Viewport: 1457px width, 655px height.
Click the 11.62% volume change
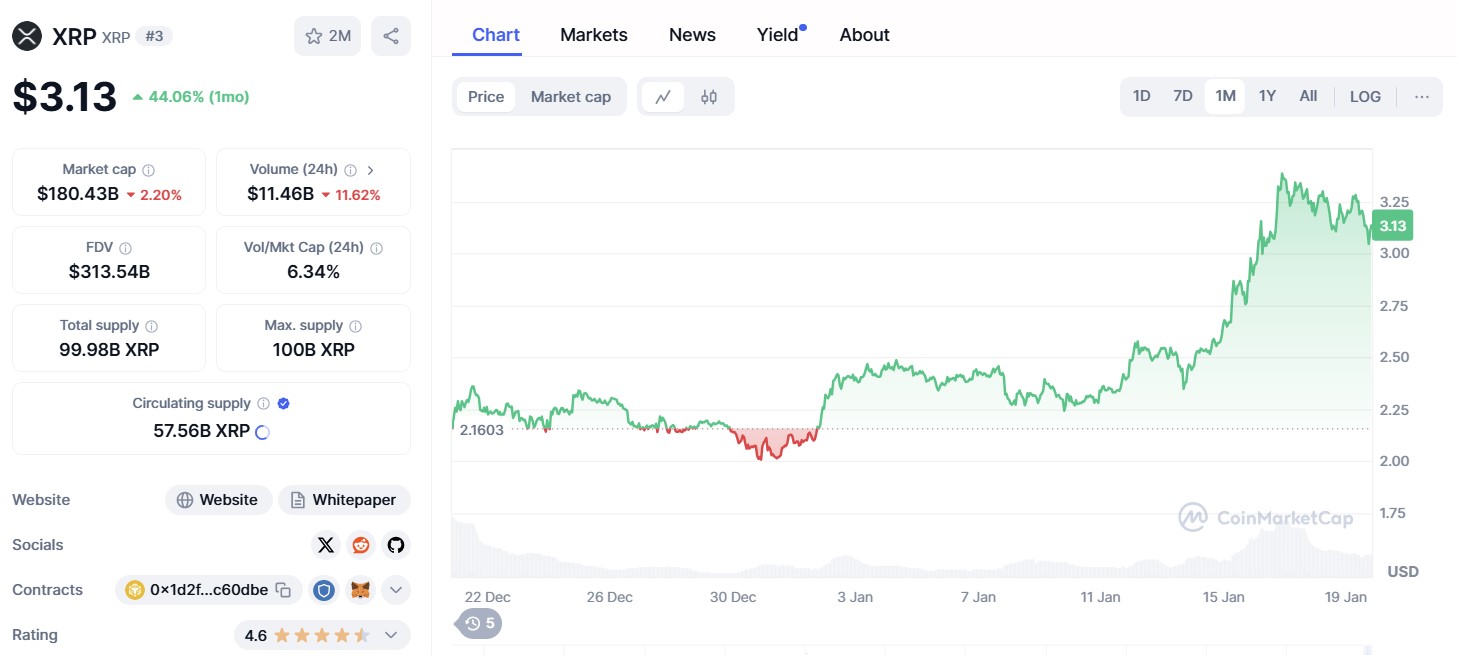point(351,195)
